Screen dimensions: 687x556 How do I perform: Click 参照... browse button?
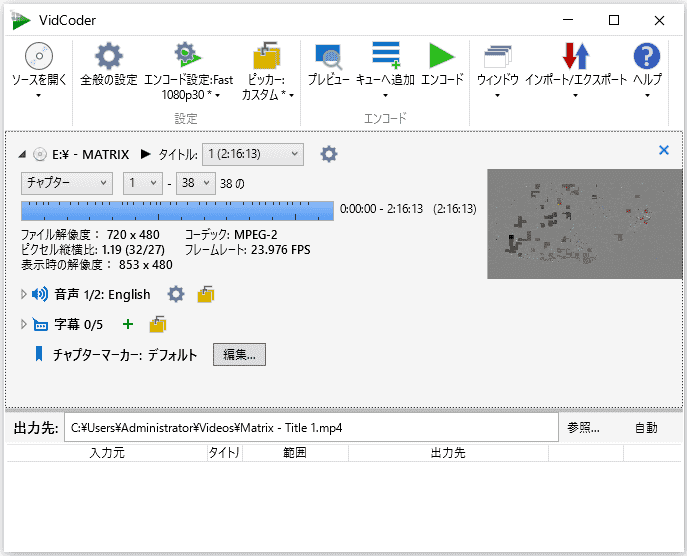(583, 428)
